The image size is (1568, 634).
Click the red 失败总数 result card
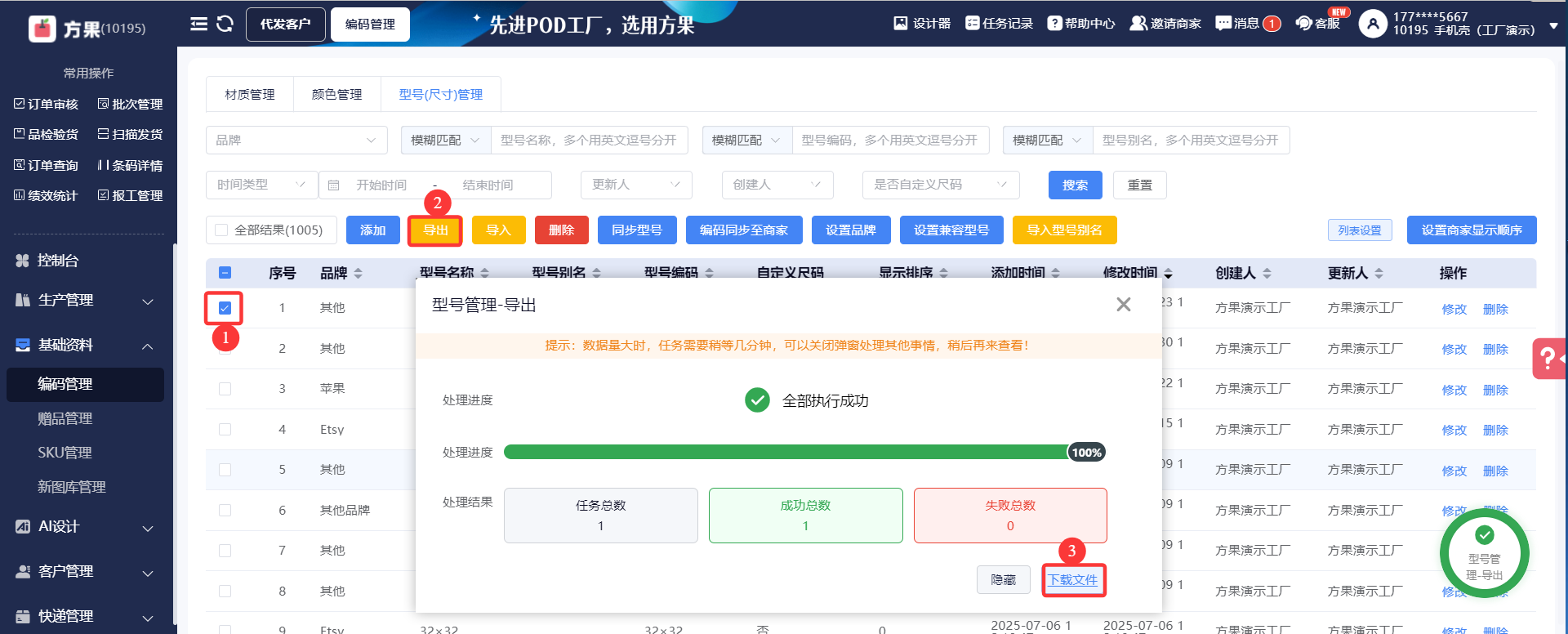pos(1010,516)
